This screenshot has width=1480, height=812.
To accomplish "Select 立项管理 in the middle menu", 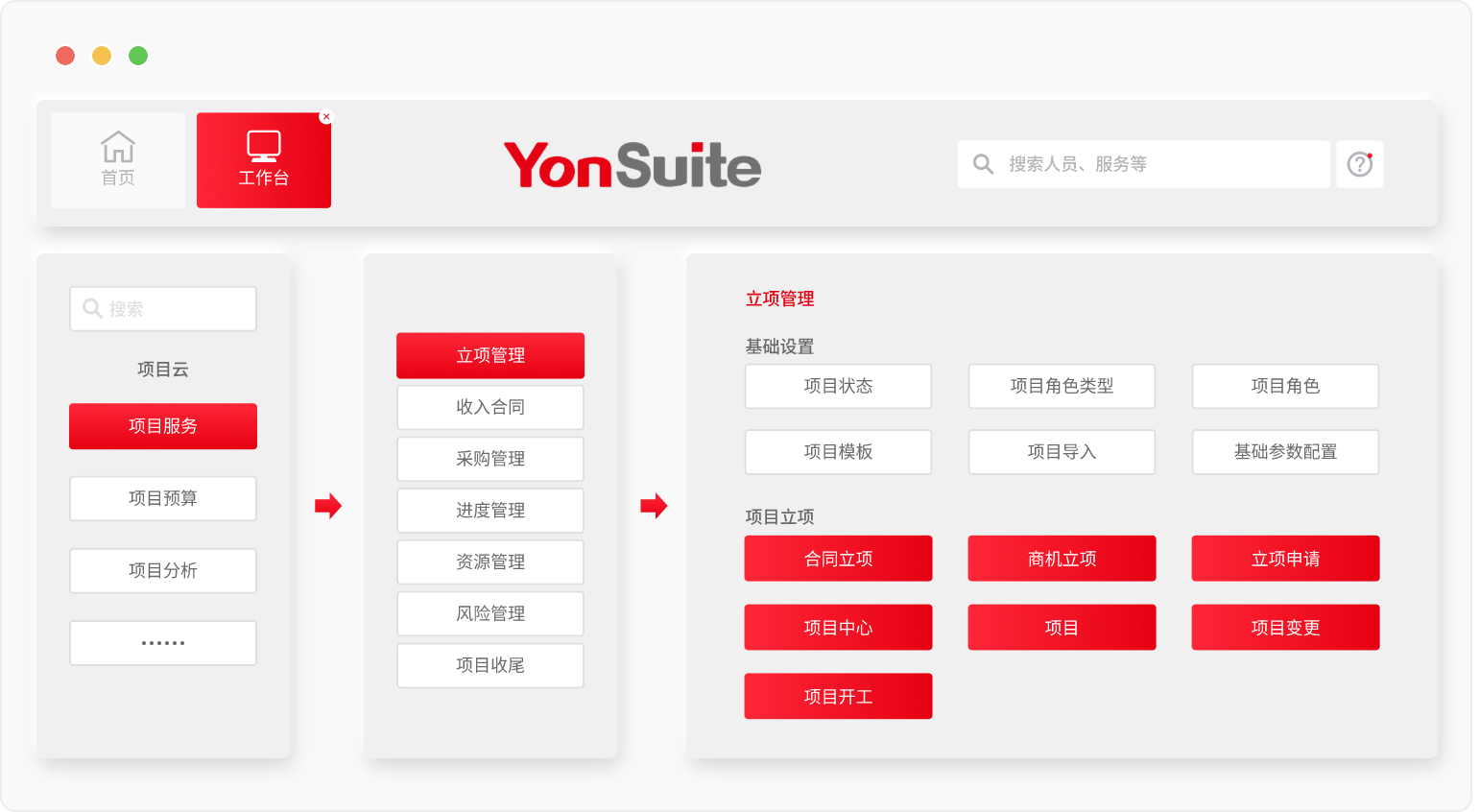I will [490, 355].
